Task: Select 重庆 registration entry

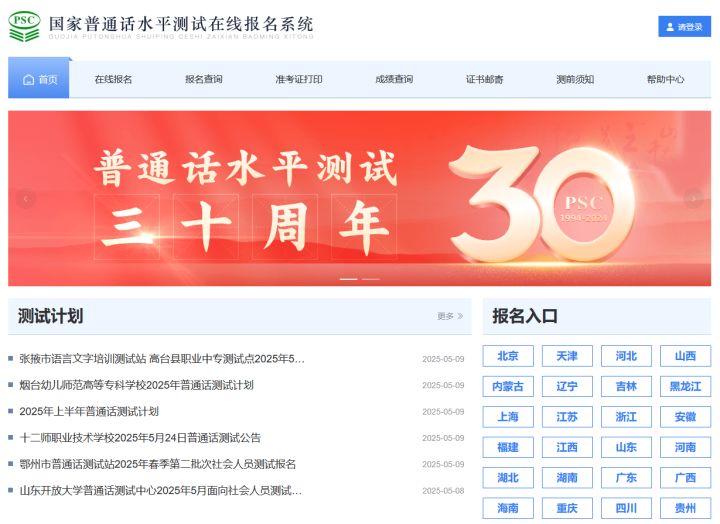Action: pyautogui.click(x=567, y=508)
